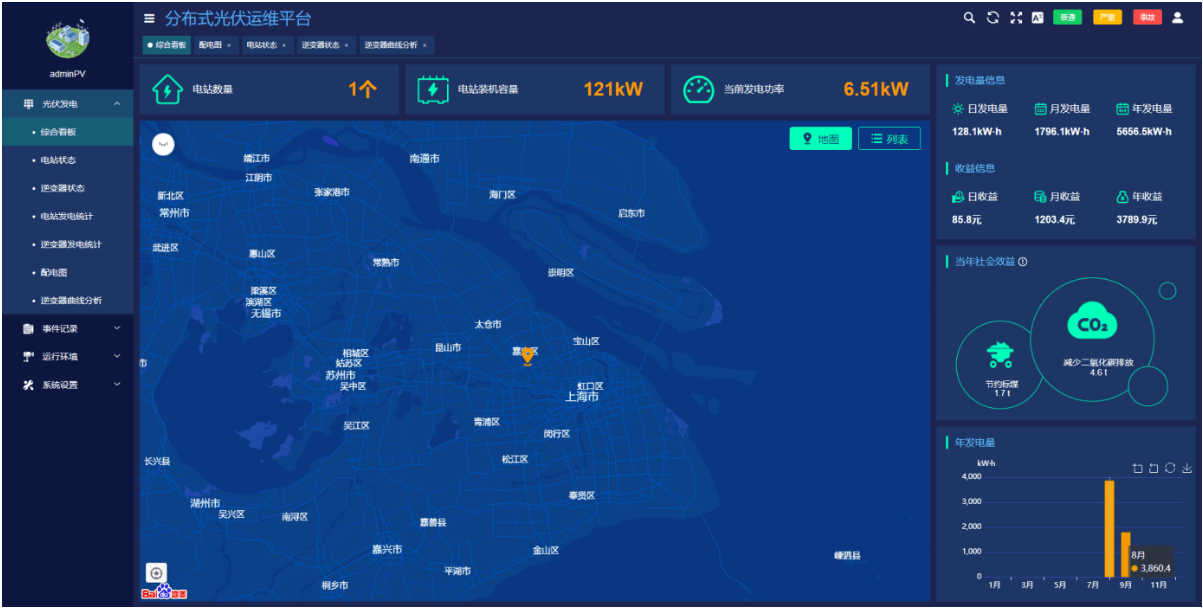1203x608 pixels.
Task: Click the hamburger menu collapse icon
Action: (149, 18)
